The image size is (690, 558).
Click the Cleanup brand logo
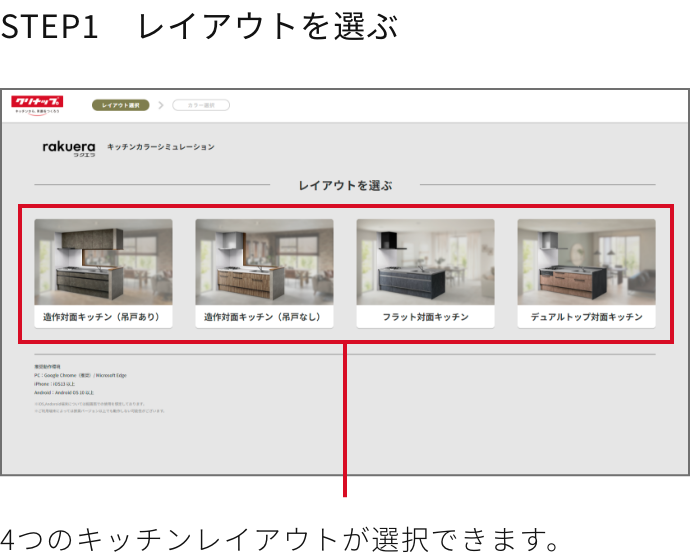(37, 105)
